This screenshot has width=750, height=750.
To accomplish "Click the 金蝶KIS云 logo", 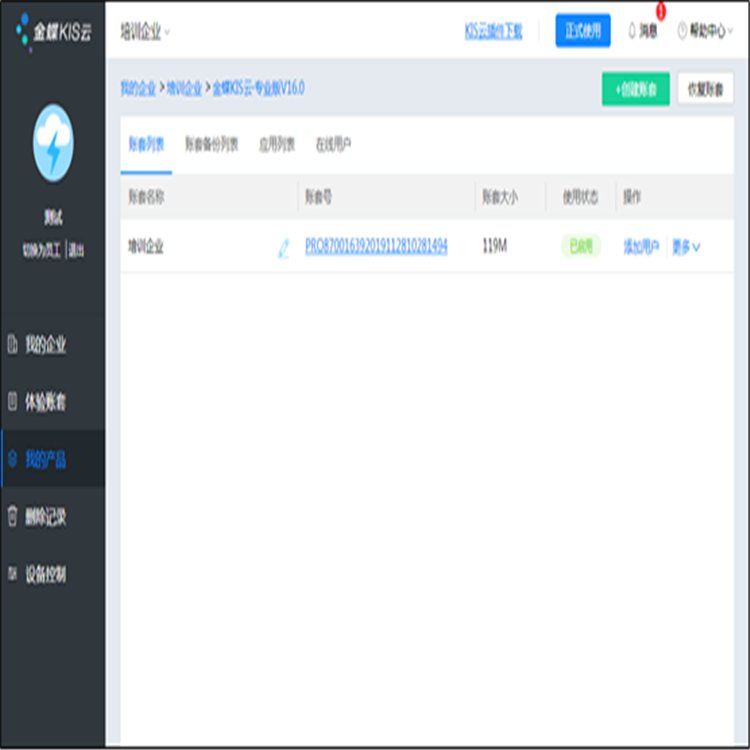I will pyautogui.click(x=53, y=32).
